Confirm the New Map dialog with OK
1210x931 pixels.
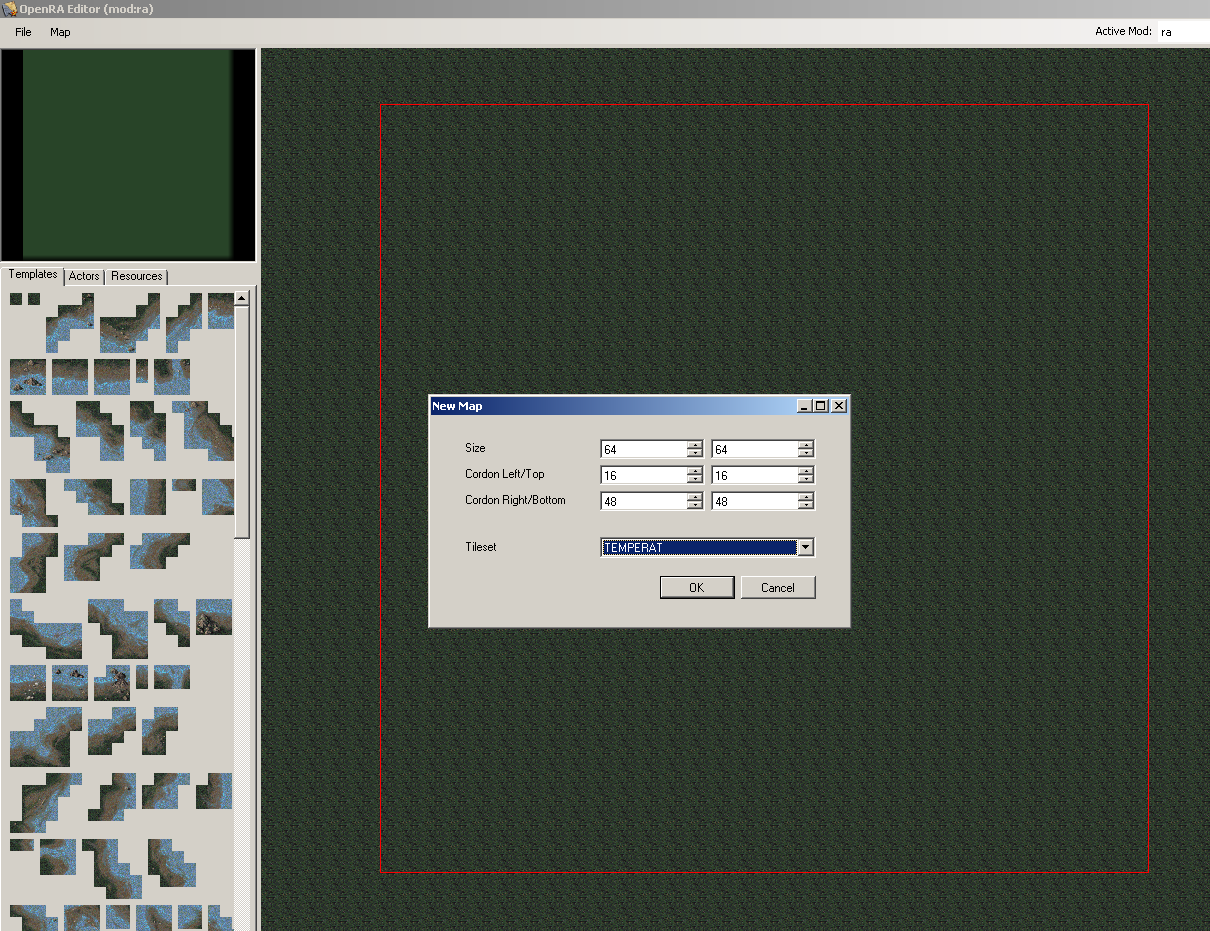697,587
